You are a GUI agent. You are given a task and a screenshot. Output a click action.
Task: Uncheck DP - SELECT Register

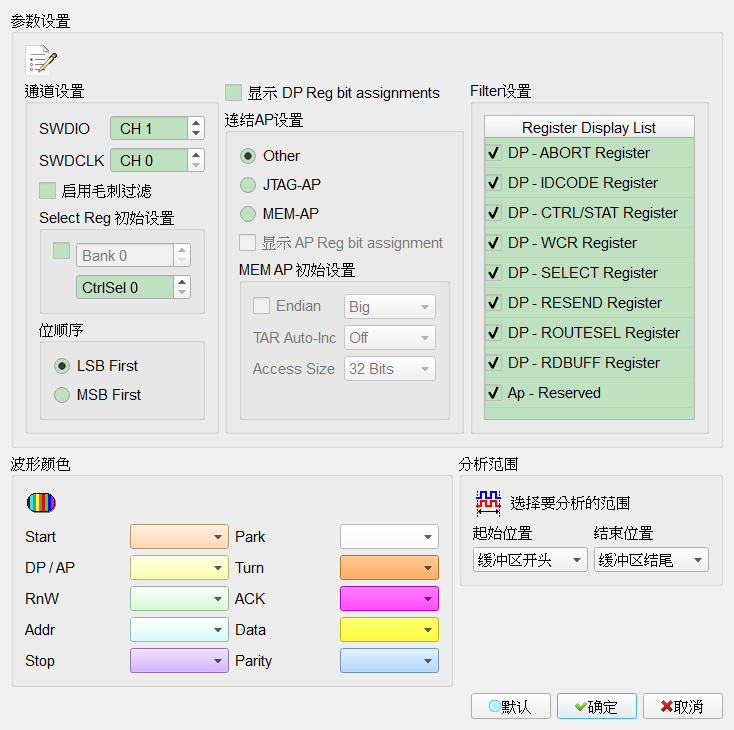pyautogui.click(x=493, y=273)
